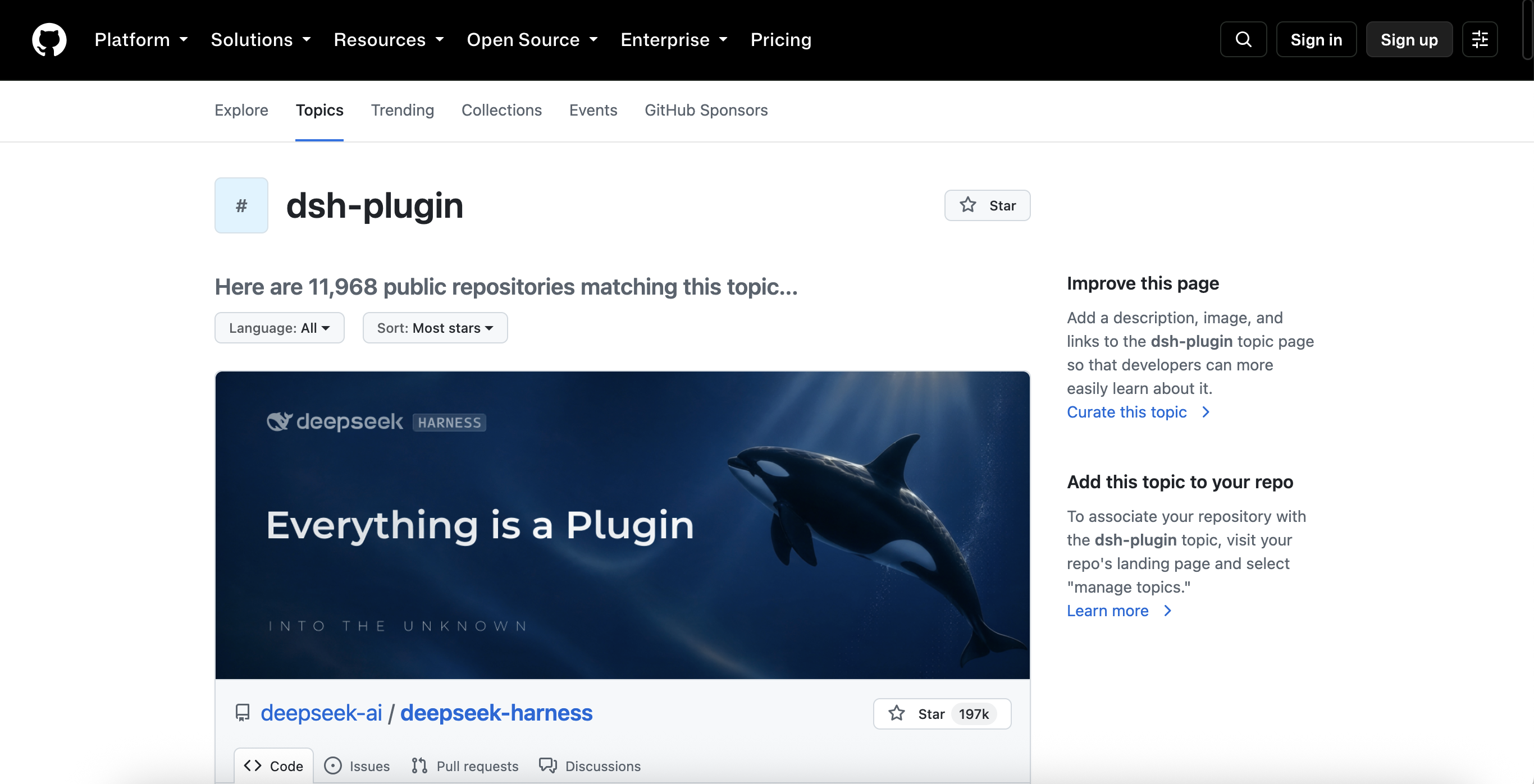Expand the Resources menu
This screenshot has width=1534, height=784.
point(389,40)
